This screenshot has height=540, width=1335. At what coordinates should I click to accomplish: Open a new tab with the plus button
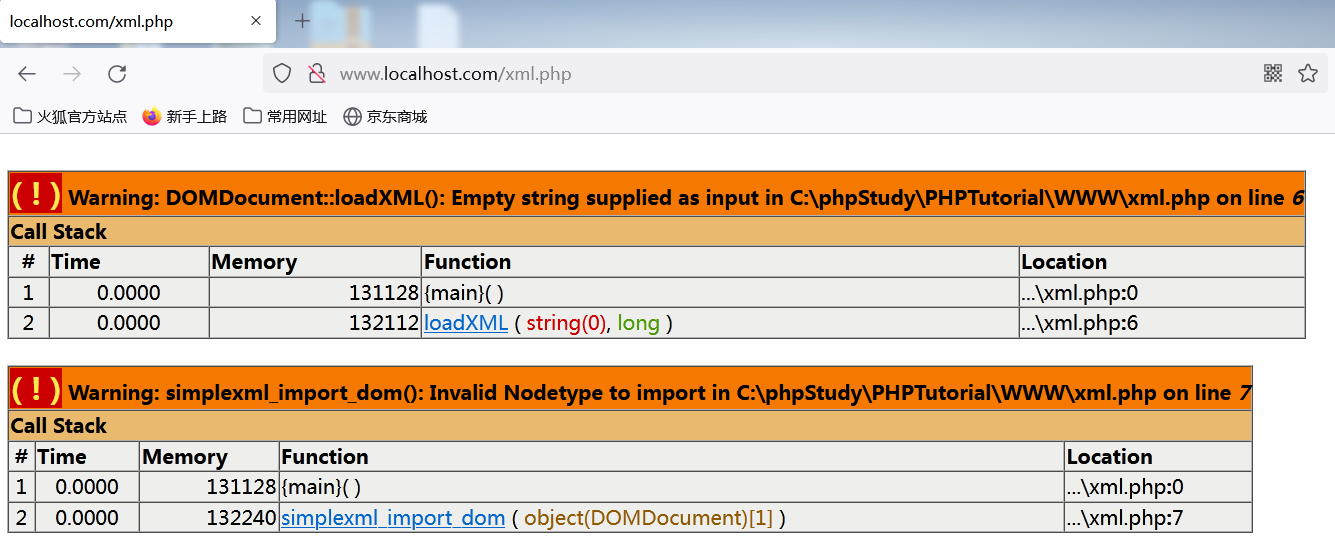(302, 21)
